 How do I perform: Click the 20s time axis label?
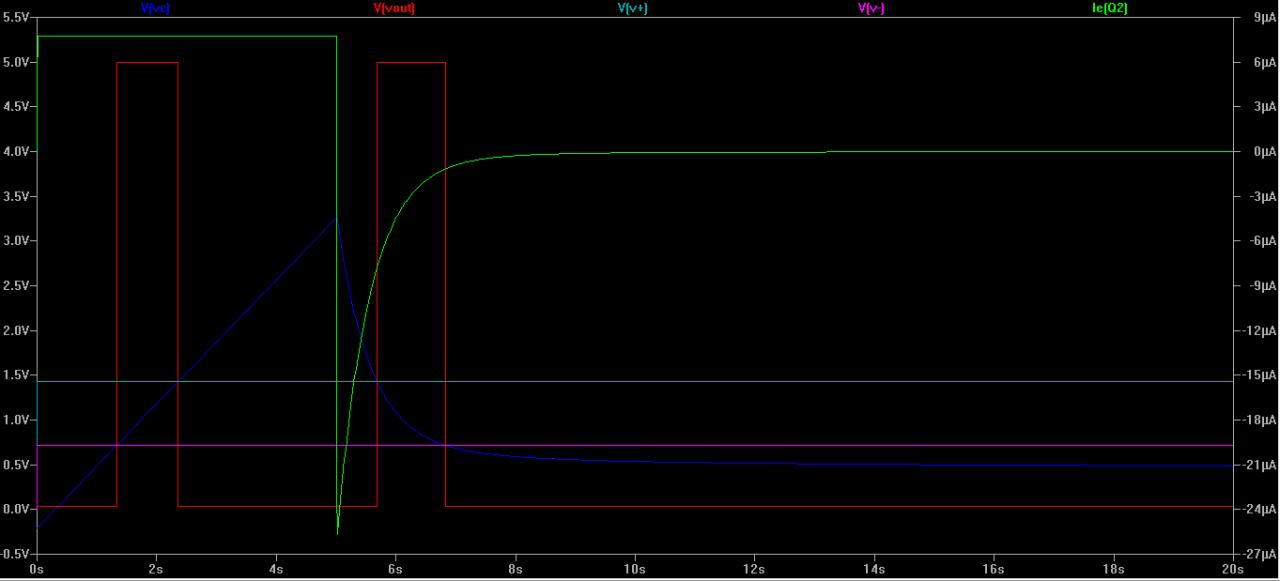(x=1234, y=569)
